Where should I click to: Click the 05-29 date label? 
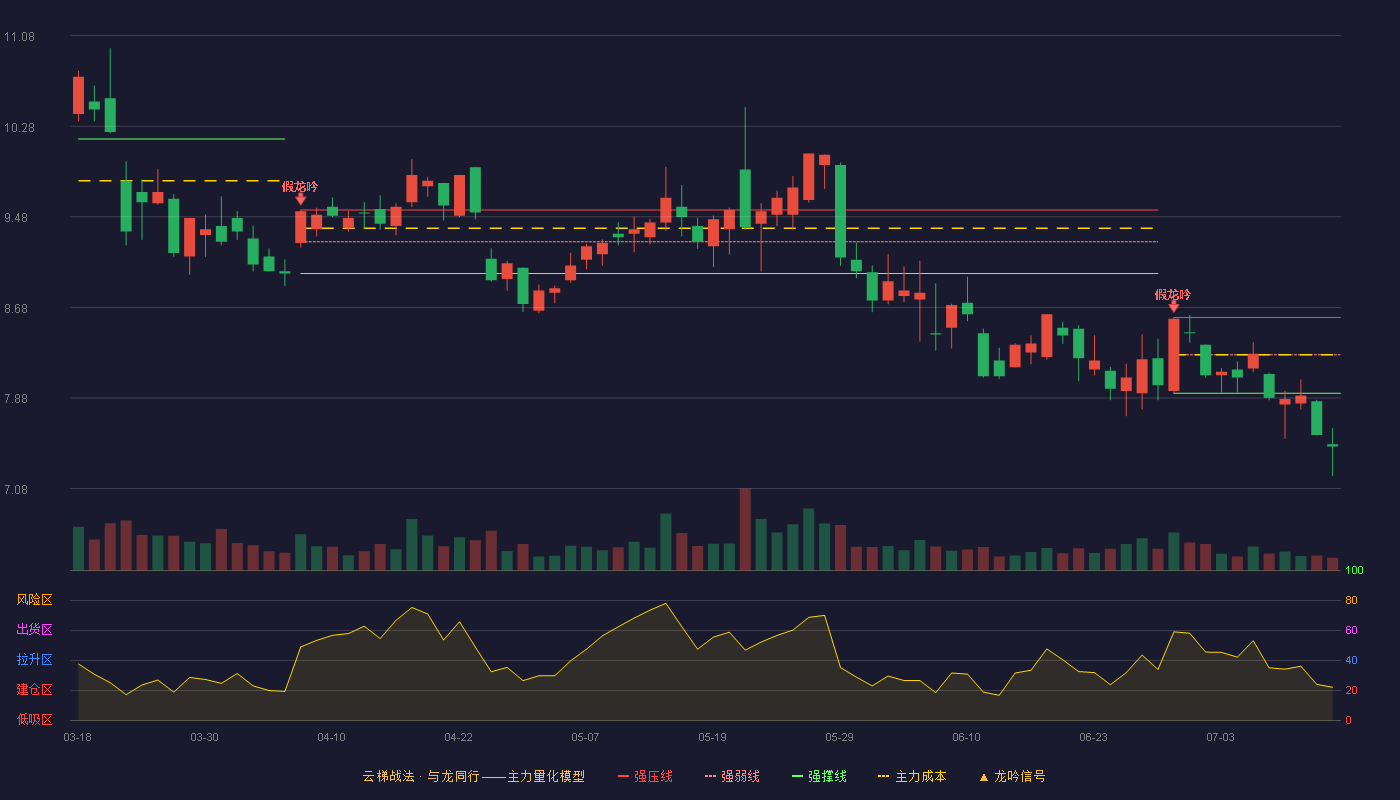(x=839, y=737)
